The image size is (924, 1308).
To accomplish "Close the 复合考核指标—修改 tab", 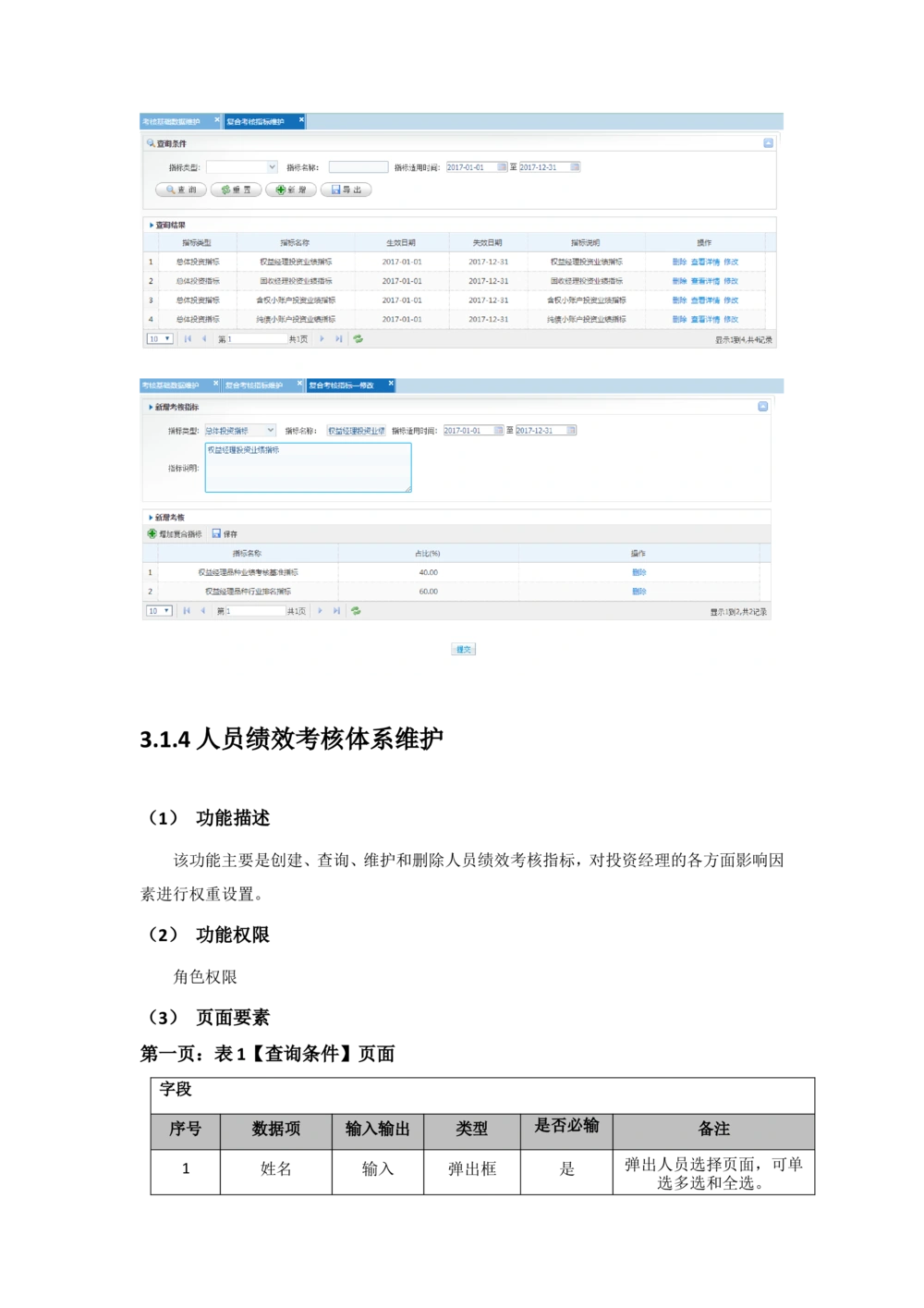I will [391, 384].
